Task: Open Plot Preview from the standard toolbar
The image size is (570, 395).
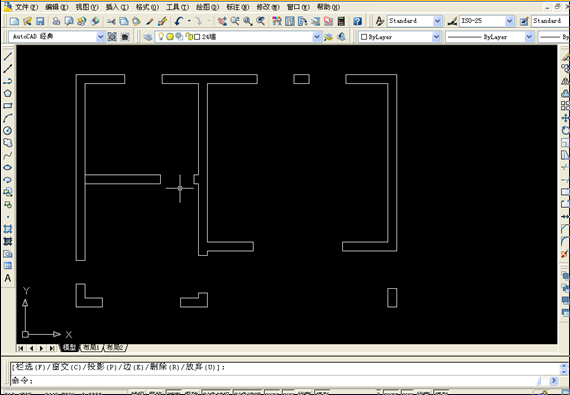Action: (x=68, y=21)
